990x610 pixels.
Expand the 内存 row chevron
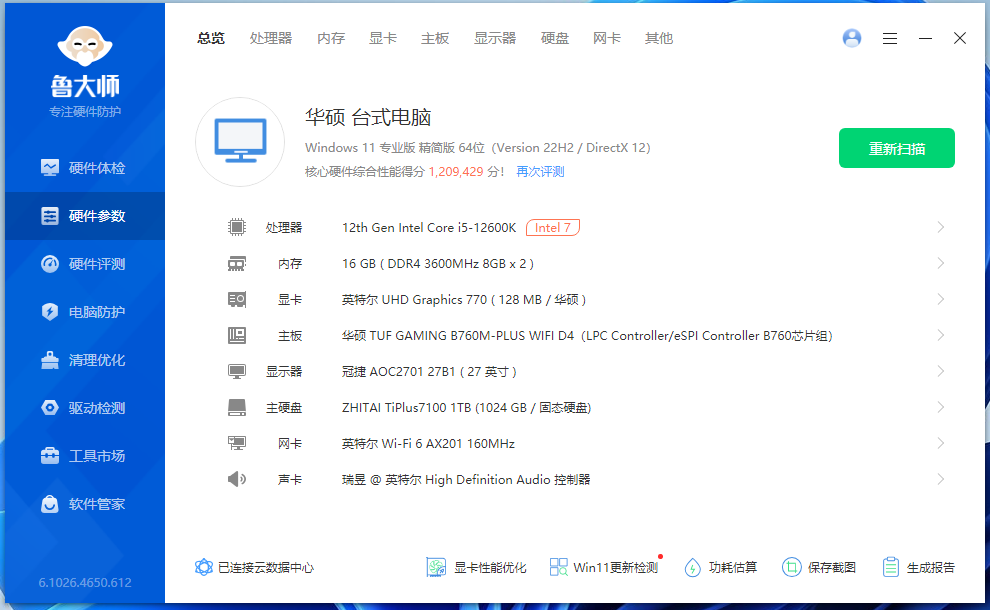click(x=941, y=263)
